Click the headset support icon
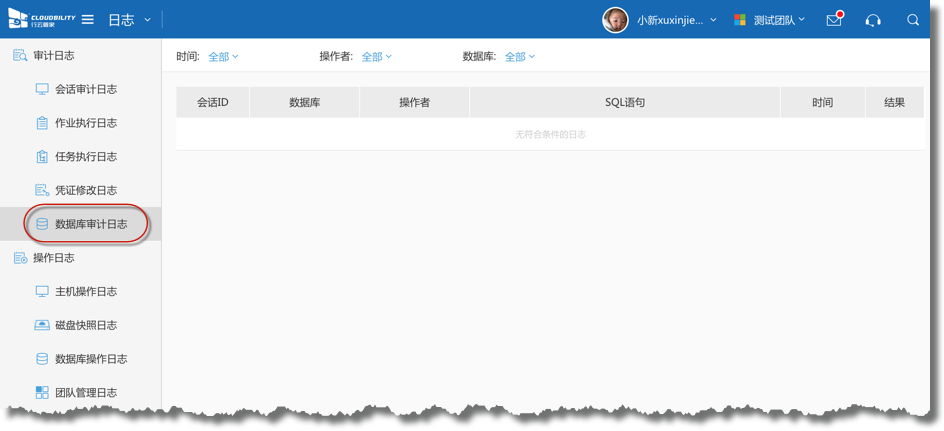Image resolution: width=944 pixels, height=431 pixels. coord(873,20)
